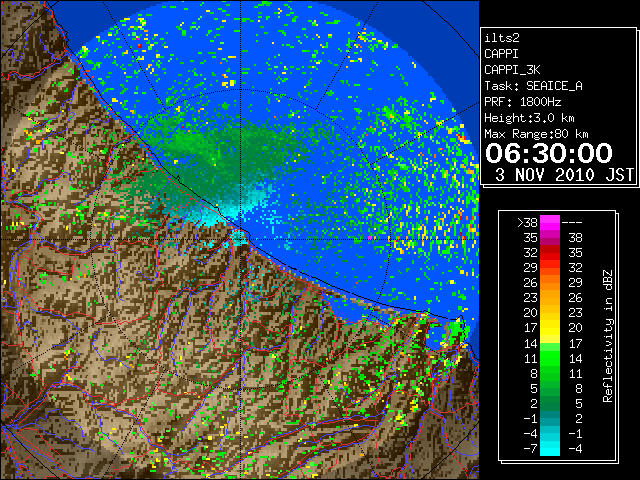This screenshot has height=480, width=640.
Task: Click the orange 26 dBZ legend color
Action: pos(549,283)
